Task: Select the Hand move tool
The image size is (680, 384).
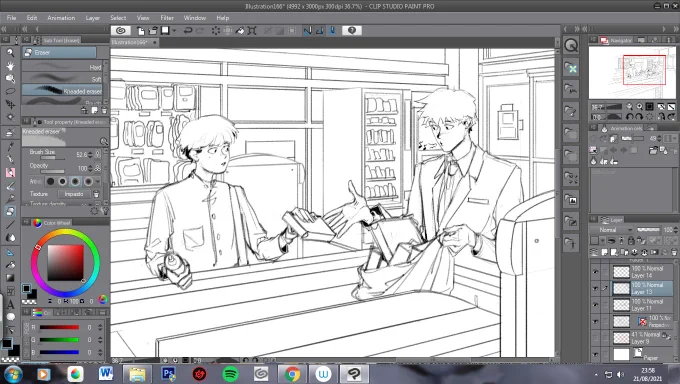Action: (10, 66)
